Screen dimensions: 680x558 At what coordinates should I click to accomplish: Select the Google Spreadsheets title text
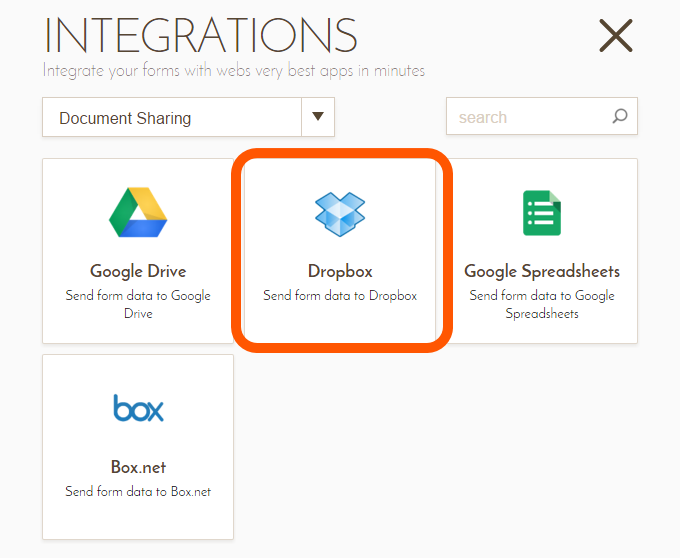(x=542, y=271)
